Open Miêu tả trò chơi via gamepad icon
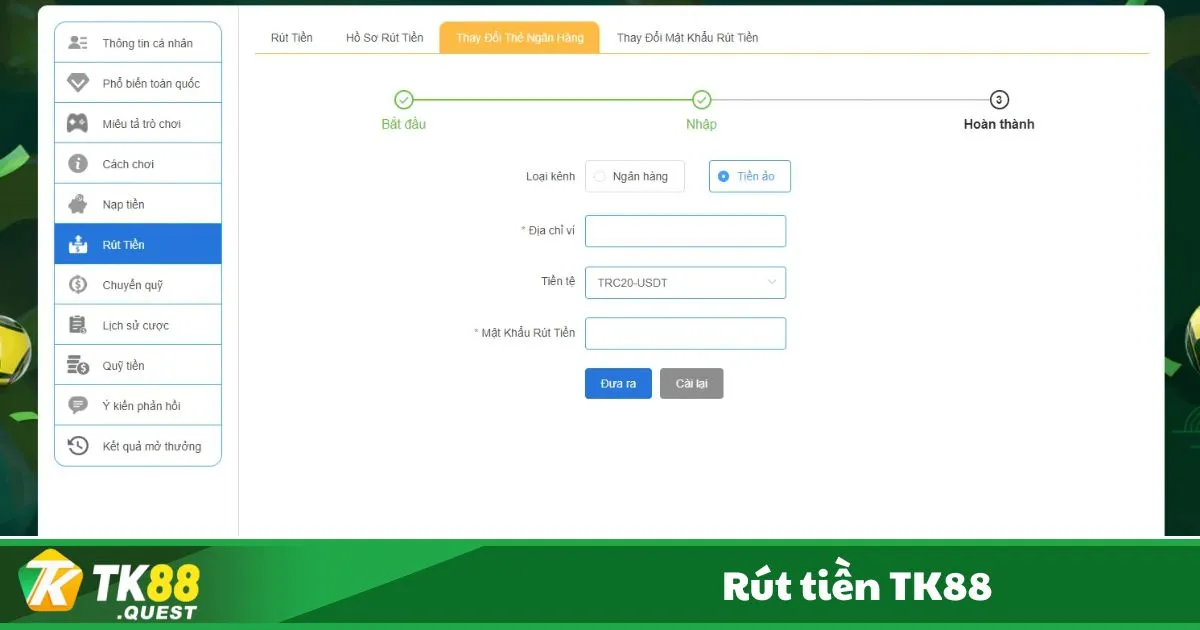 tap(78, 122)
